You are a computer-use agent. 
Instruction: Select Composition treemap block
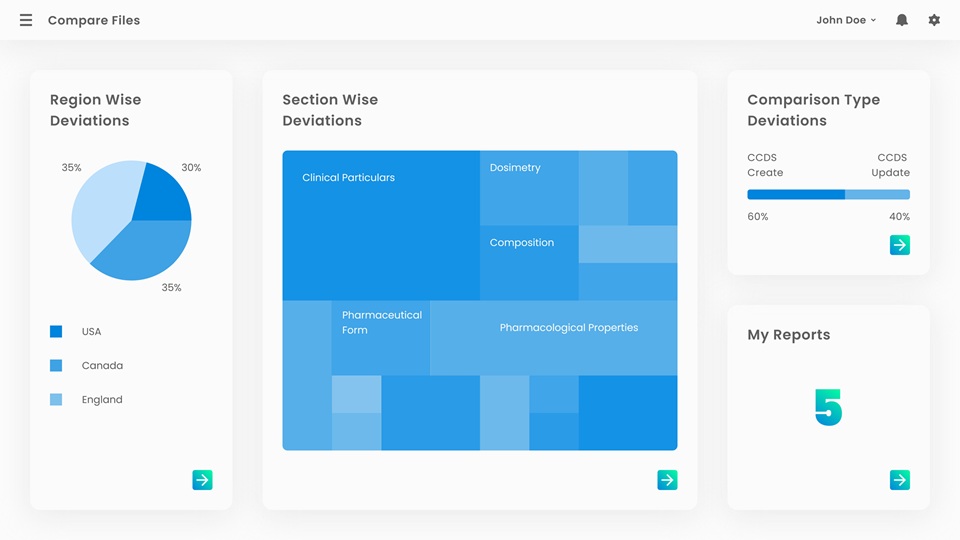click(529, 263)
